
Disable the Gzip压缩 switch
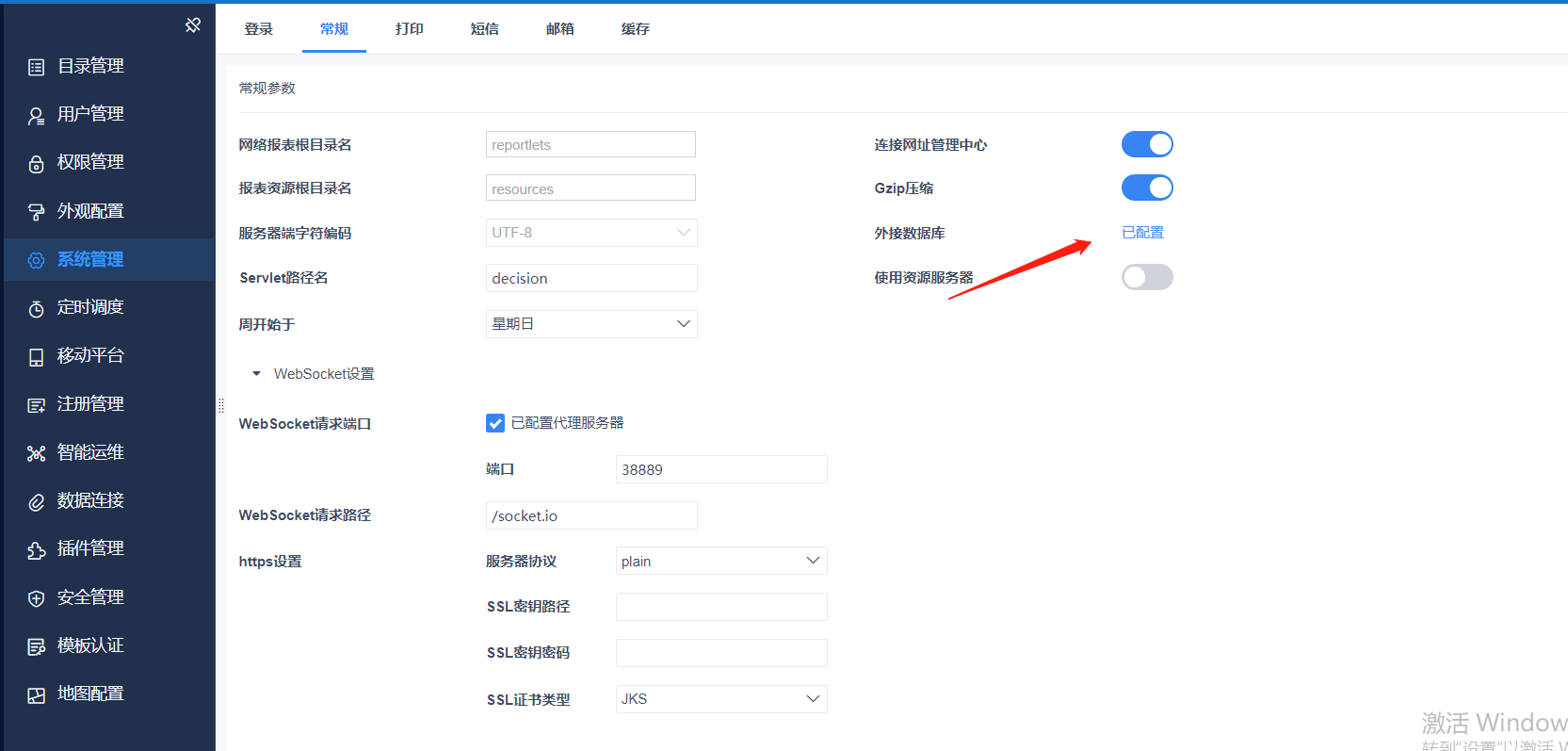click(1147, 188)
